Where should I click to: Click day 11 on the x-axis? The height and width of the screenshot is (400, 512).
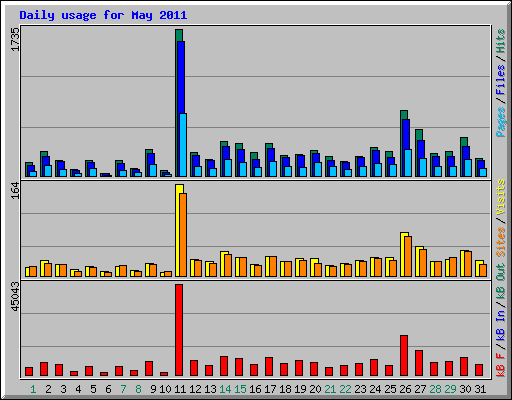[180, 389]
